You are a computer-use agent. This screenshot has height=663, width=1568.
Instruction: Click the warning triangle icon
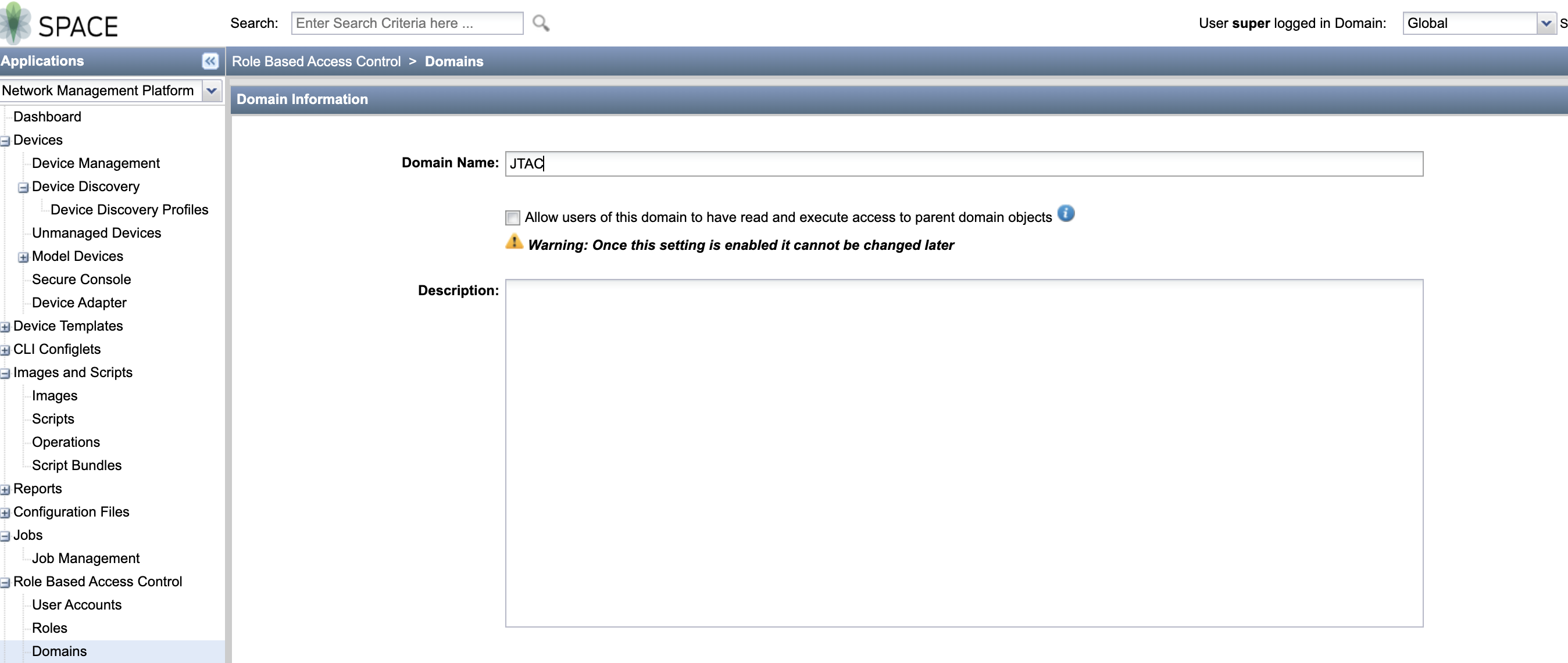point(515,242)
